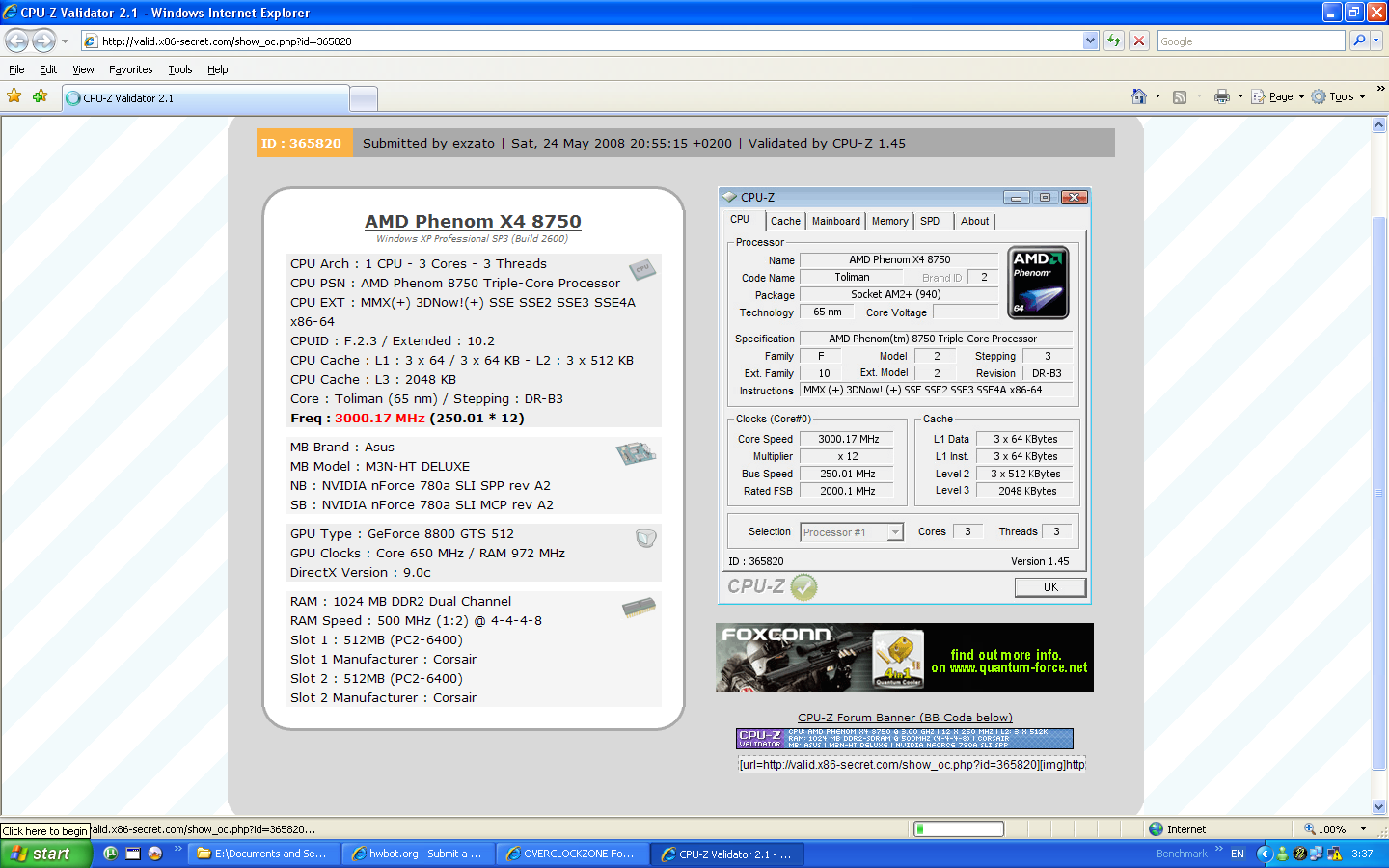The height and width of the screenshot is (868, 1389).
Task: Switch to hwbot.org Submit taskbar window
Action: click(x=418, y=854)
